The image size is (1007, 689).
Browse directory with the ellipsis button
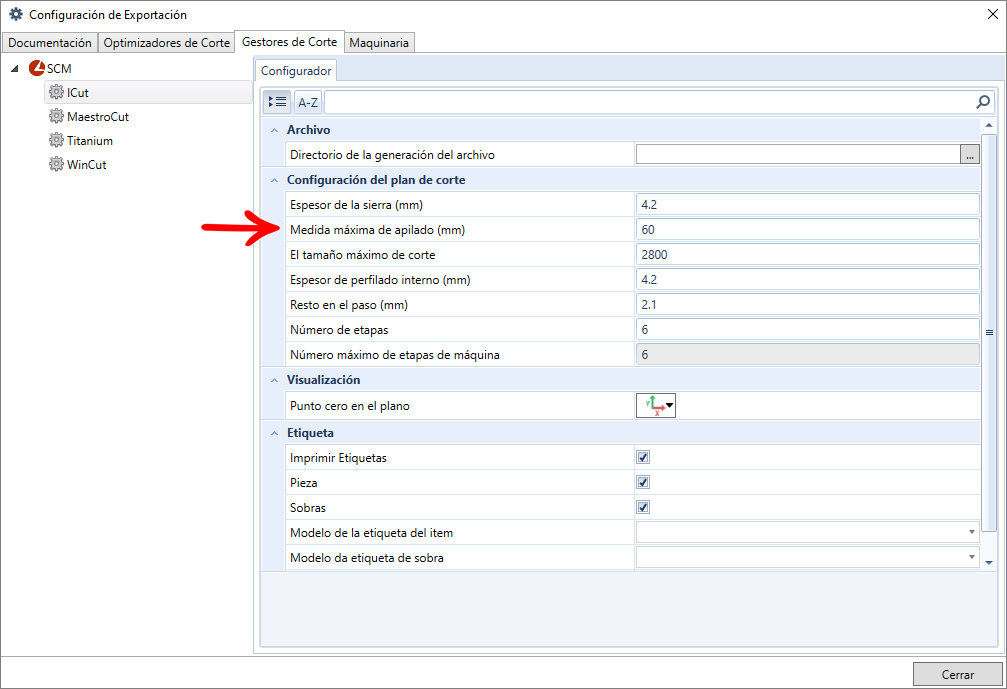point(970,154)
